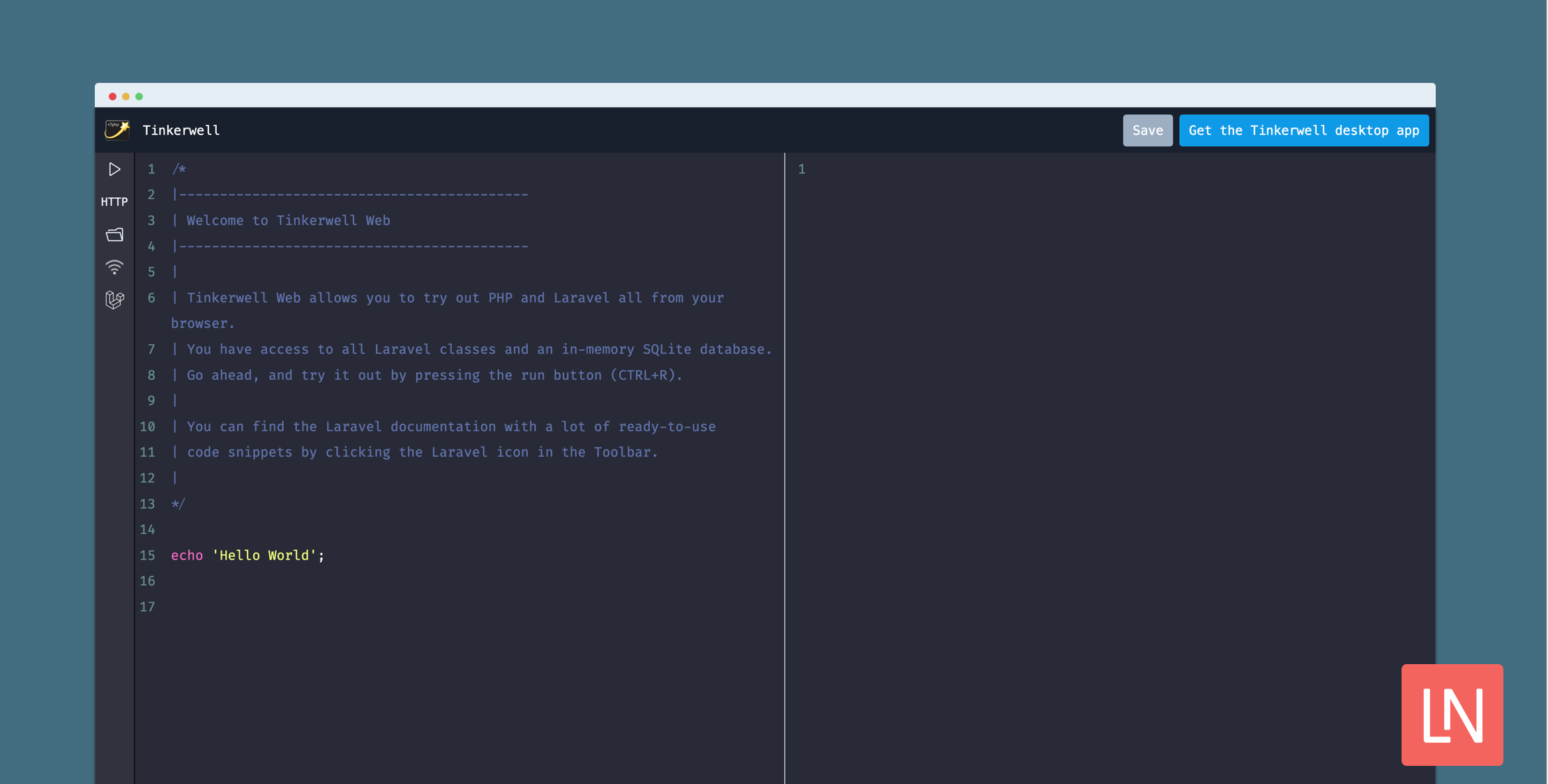The width and height of the screenshot is (1548, 784).
Task: Get the Tinkerwell desktop app
Action: click(1303, 130)
